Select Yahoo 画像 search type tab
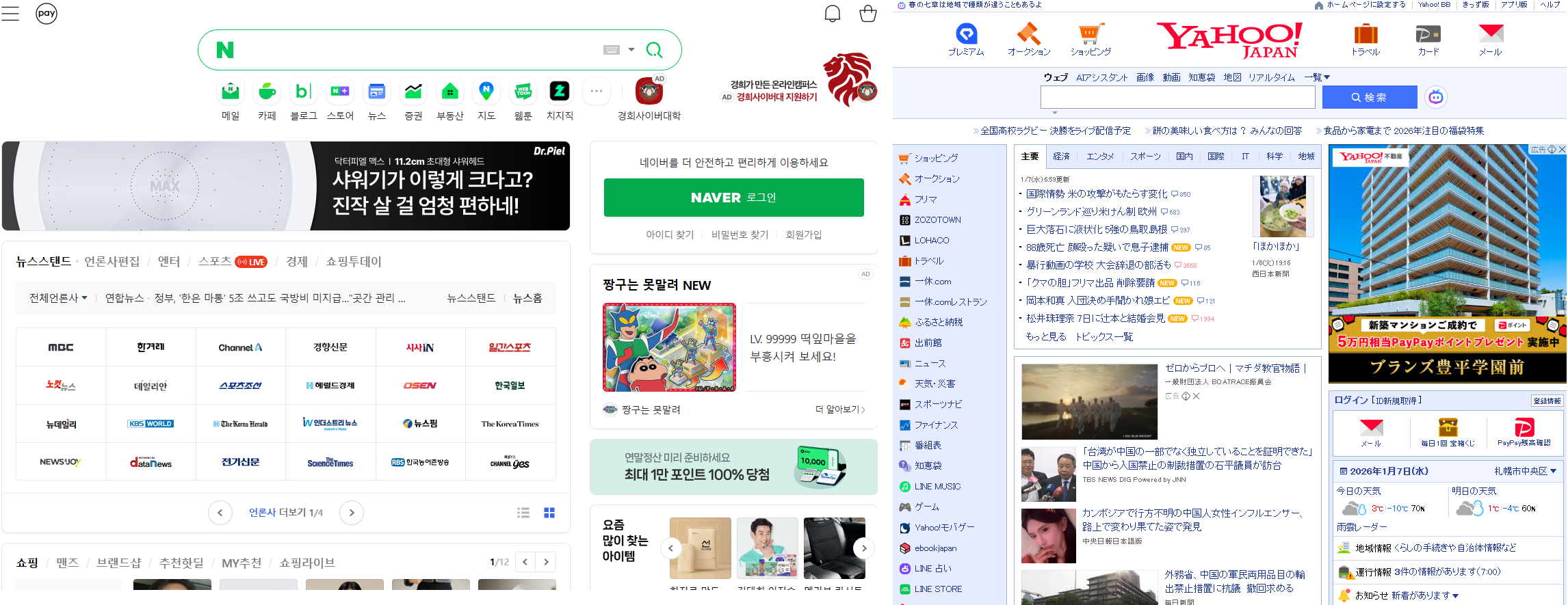The height and width of the screenshot is (605, 1568). pos(1145,77)
